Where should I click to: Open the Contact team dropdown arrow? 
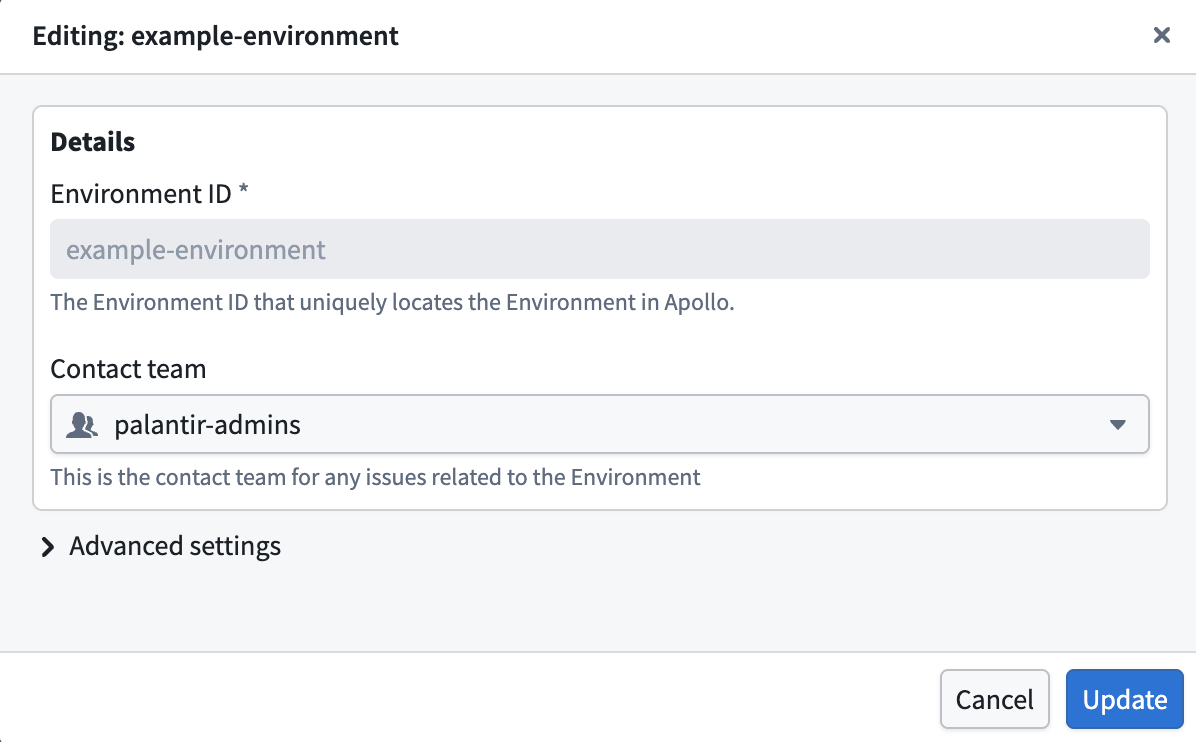1117,425
